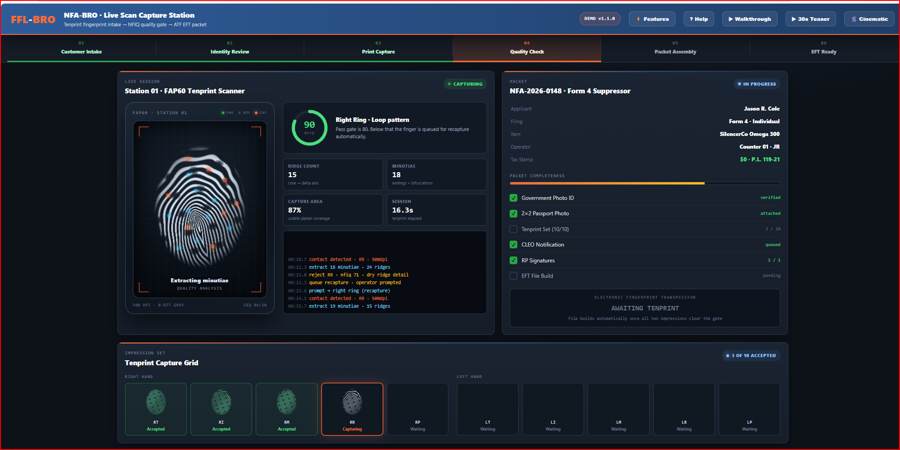Click item value 'SilencerCo Omega 300'
The height and width of the screenshot is (450, 900).
[x=750, y=134]
